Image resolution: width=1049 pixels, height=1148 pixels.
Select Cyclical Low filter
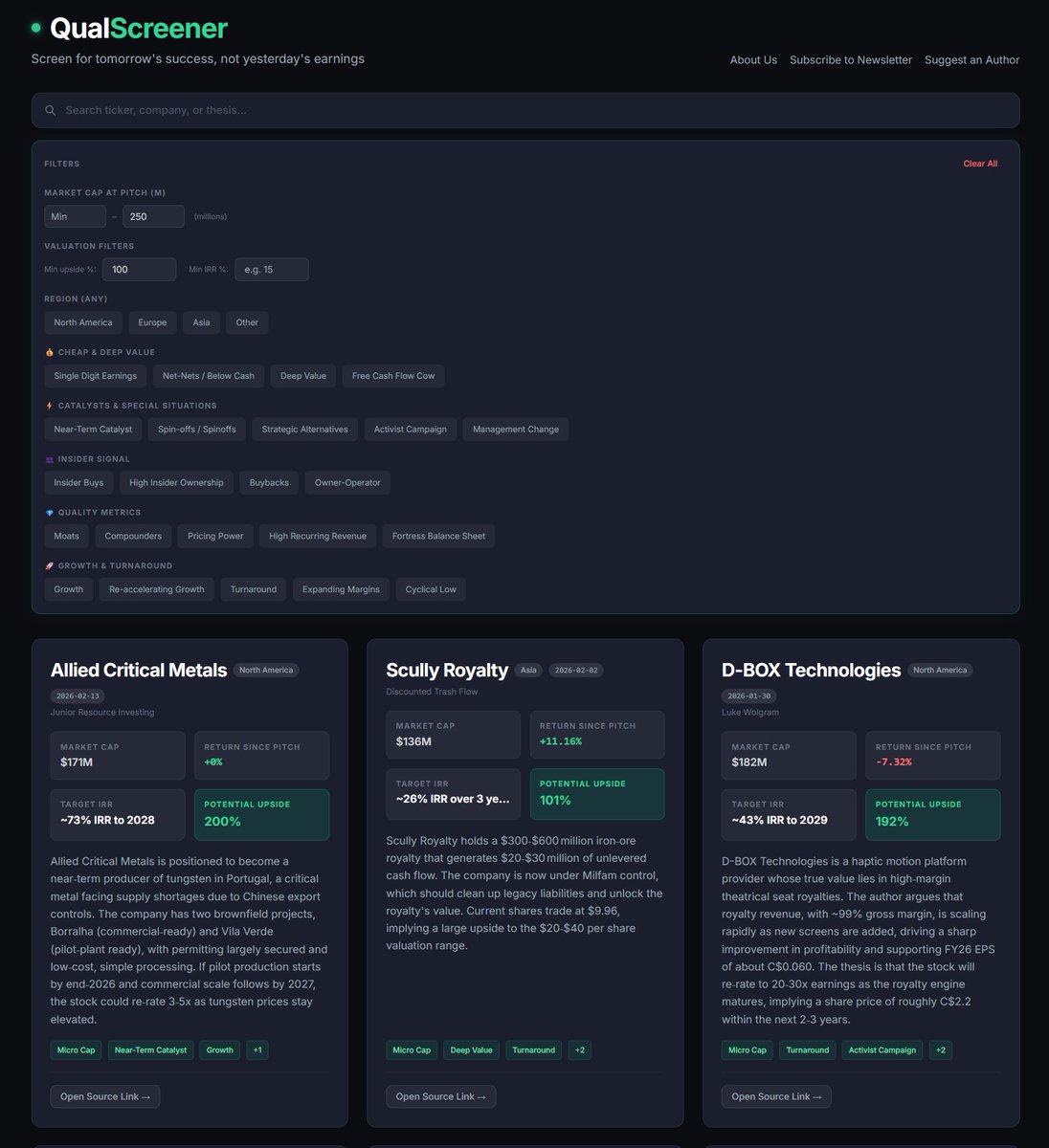point(431,589)
